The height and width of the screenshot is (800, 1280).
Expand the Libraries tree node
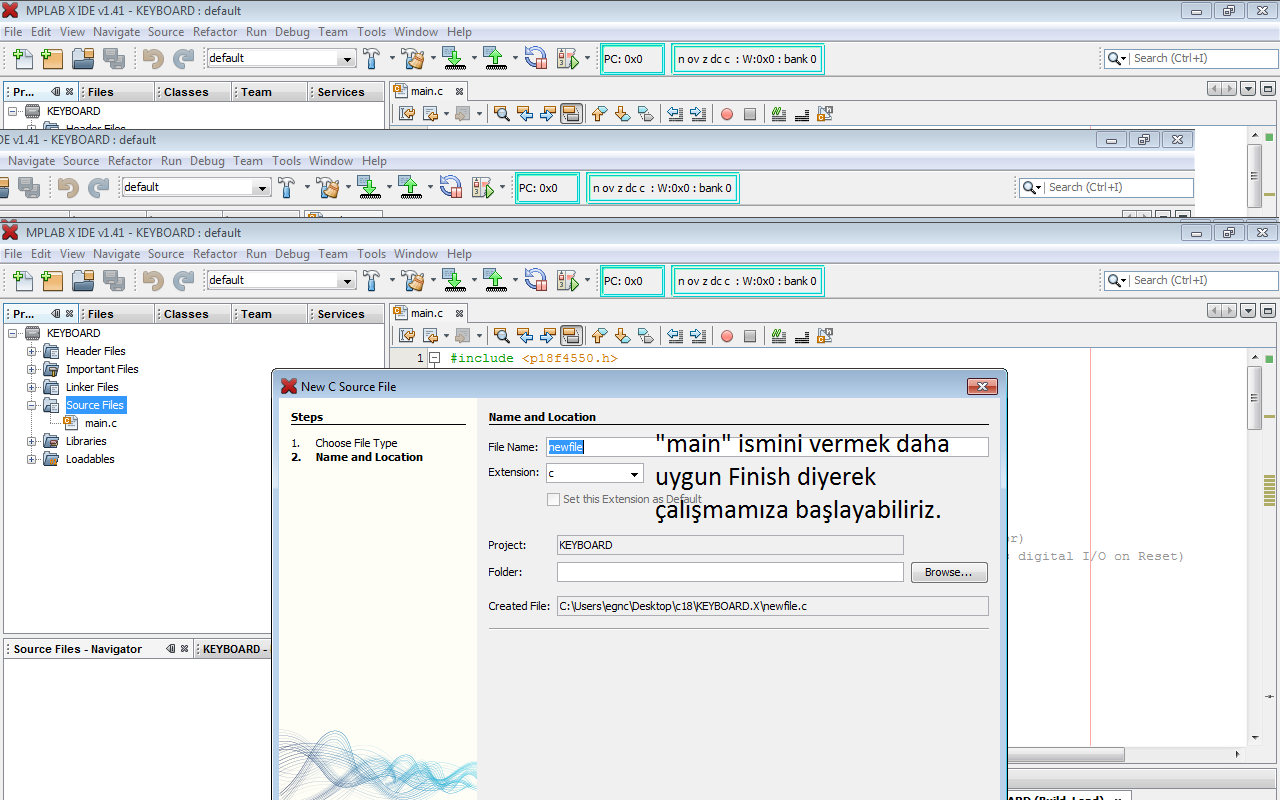31,441
